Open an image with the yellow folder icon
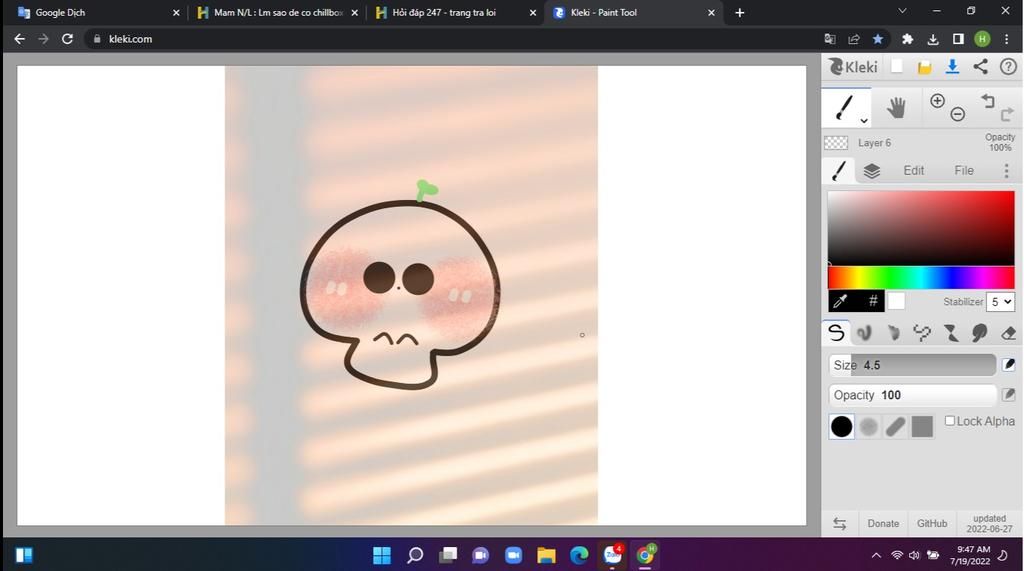Screen dimensions: 1024x571 [924, 67]
